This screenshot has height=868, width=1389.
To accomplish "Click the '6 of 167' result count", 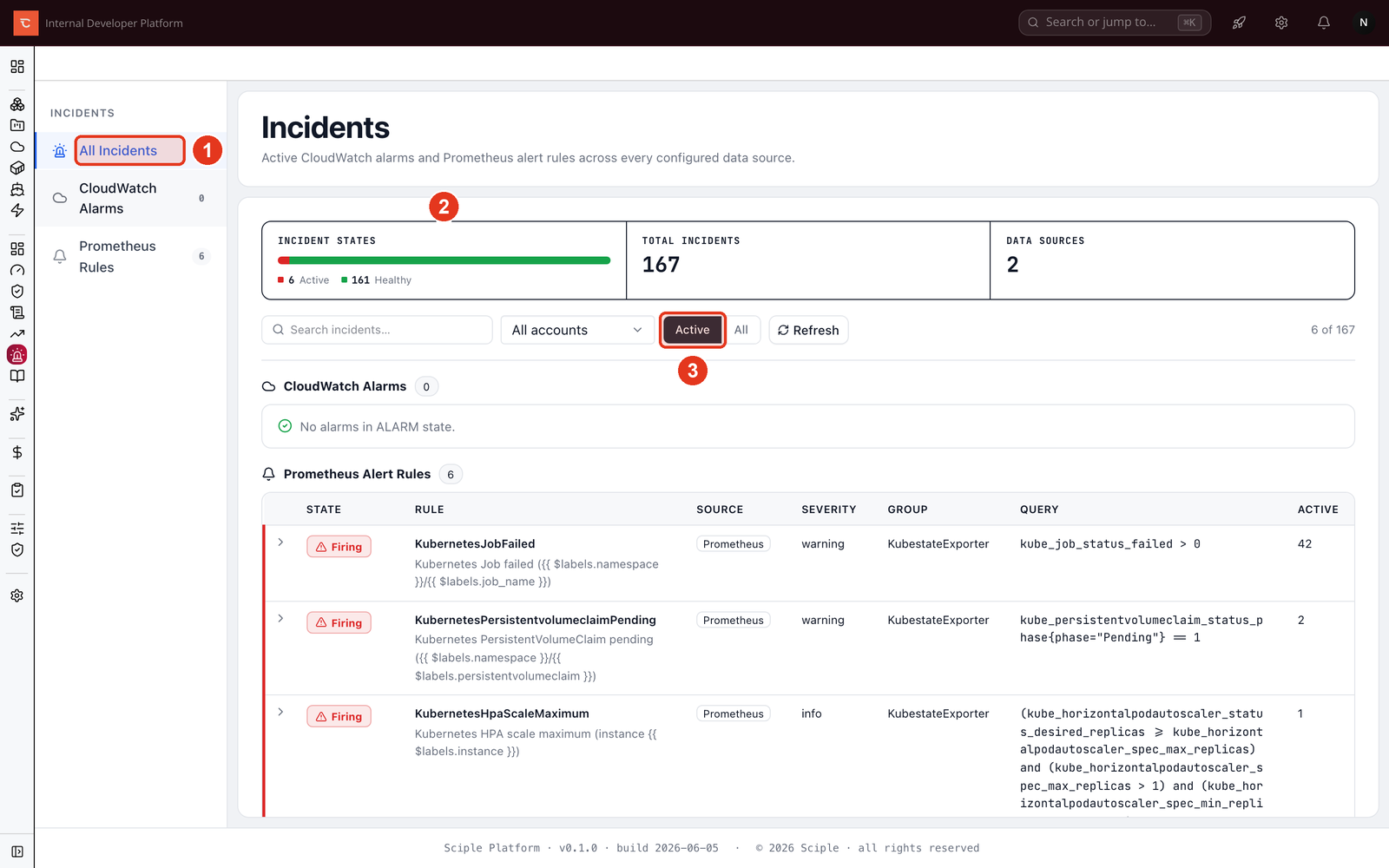I will [1333, 330].
